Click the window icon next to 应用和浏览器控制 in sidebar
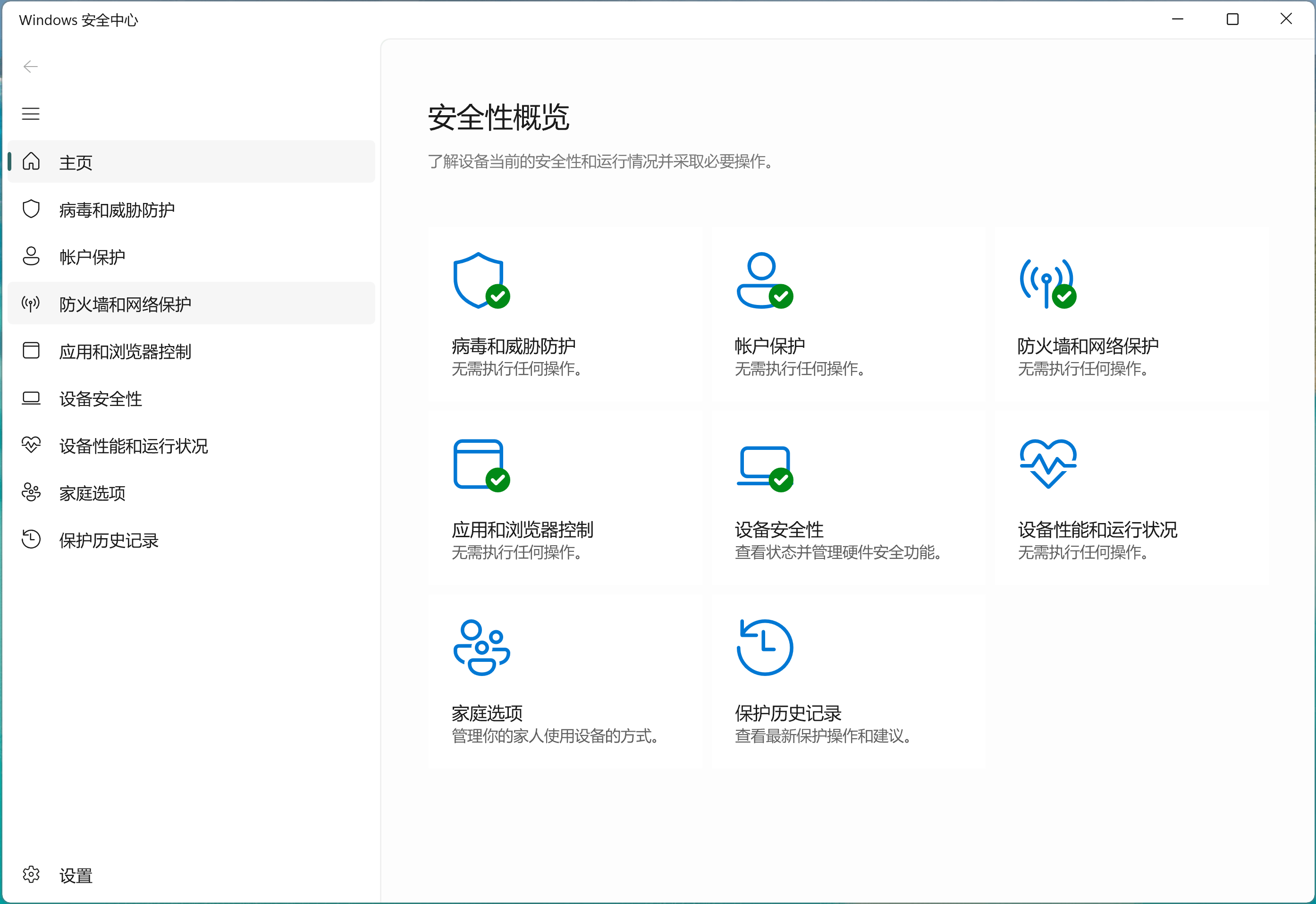Viewport: 1316px width, 904px height. [x=31, y=351]
